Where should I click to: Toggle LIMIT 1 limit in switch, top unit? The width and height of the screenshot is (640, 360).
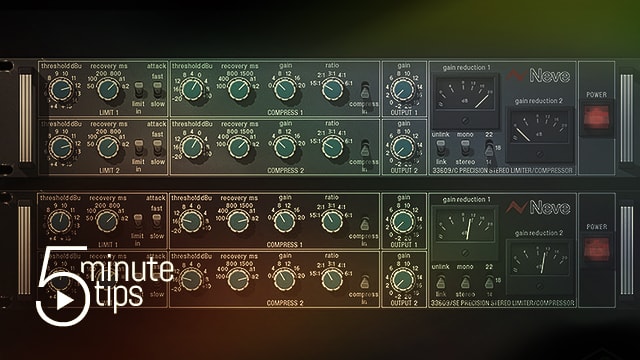pyautogui.click(x=139, y=90)
